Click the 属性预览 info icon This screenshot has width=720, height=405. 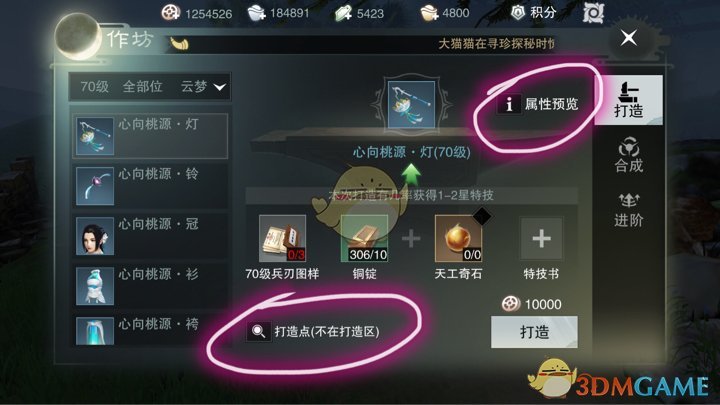[x=509, y=104]
